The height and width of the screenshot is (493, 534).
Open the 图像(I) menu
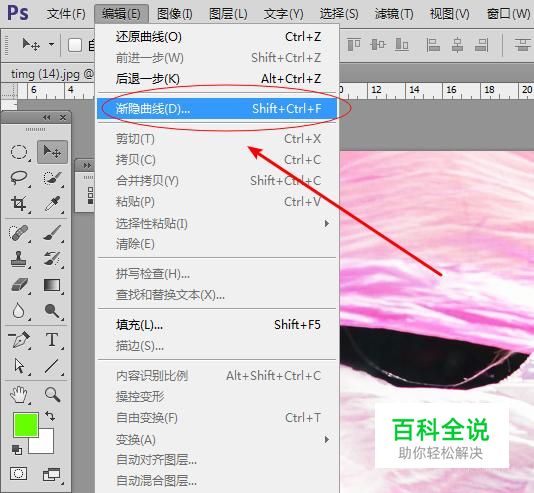175,14
